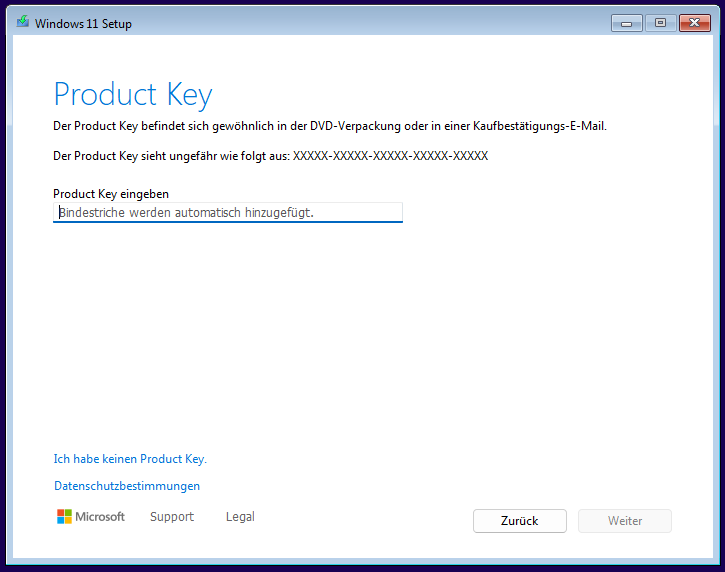725x572 pixels.
Task: Click the Windows 11 Setup title bar icon
Action: tap(23, 22)
